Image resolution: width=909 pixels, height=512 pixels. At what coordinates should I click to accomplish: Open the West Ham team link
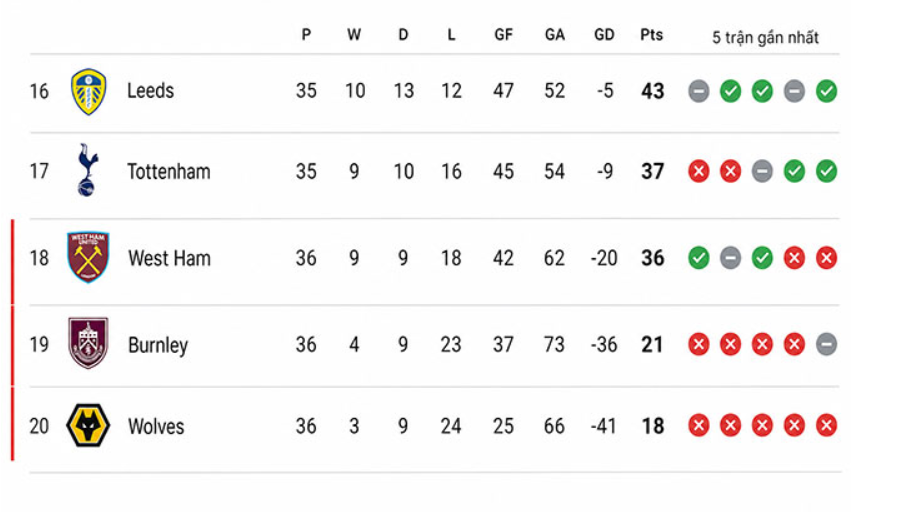click(169, 258)
